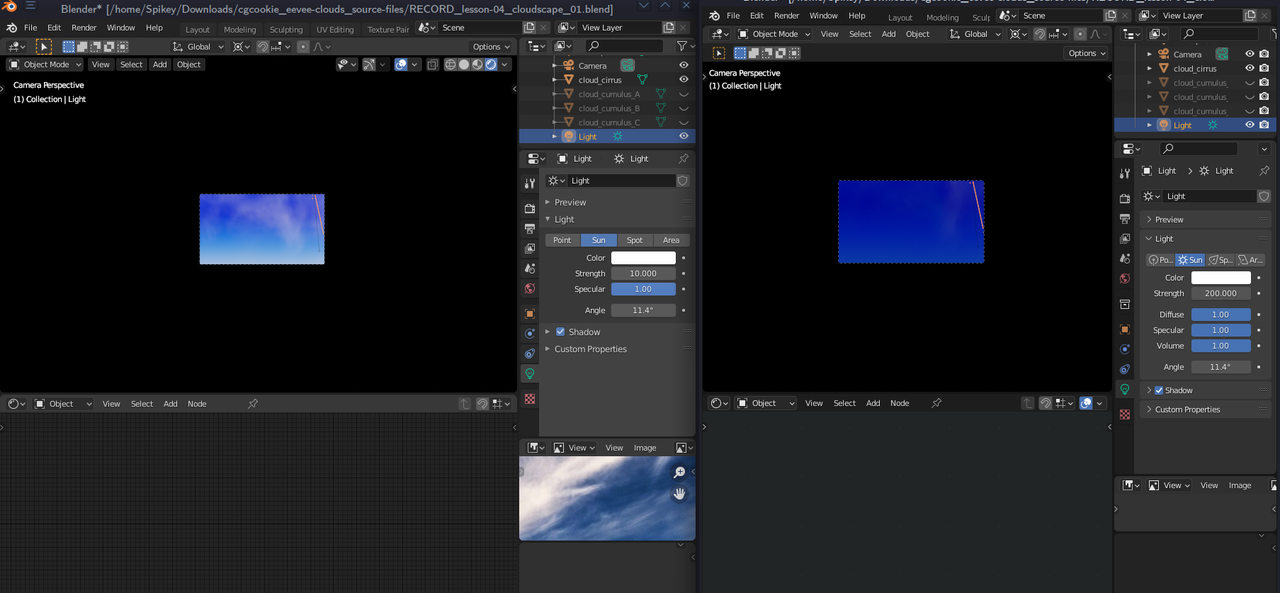Show cloud_cumulus_A via eye icon, left outliner
Viewport: 1280px width, 593px height.
coord(684,94)
